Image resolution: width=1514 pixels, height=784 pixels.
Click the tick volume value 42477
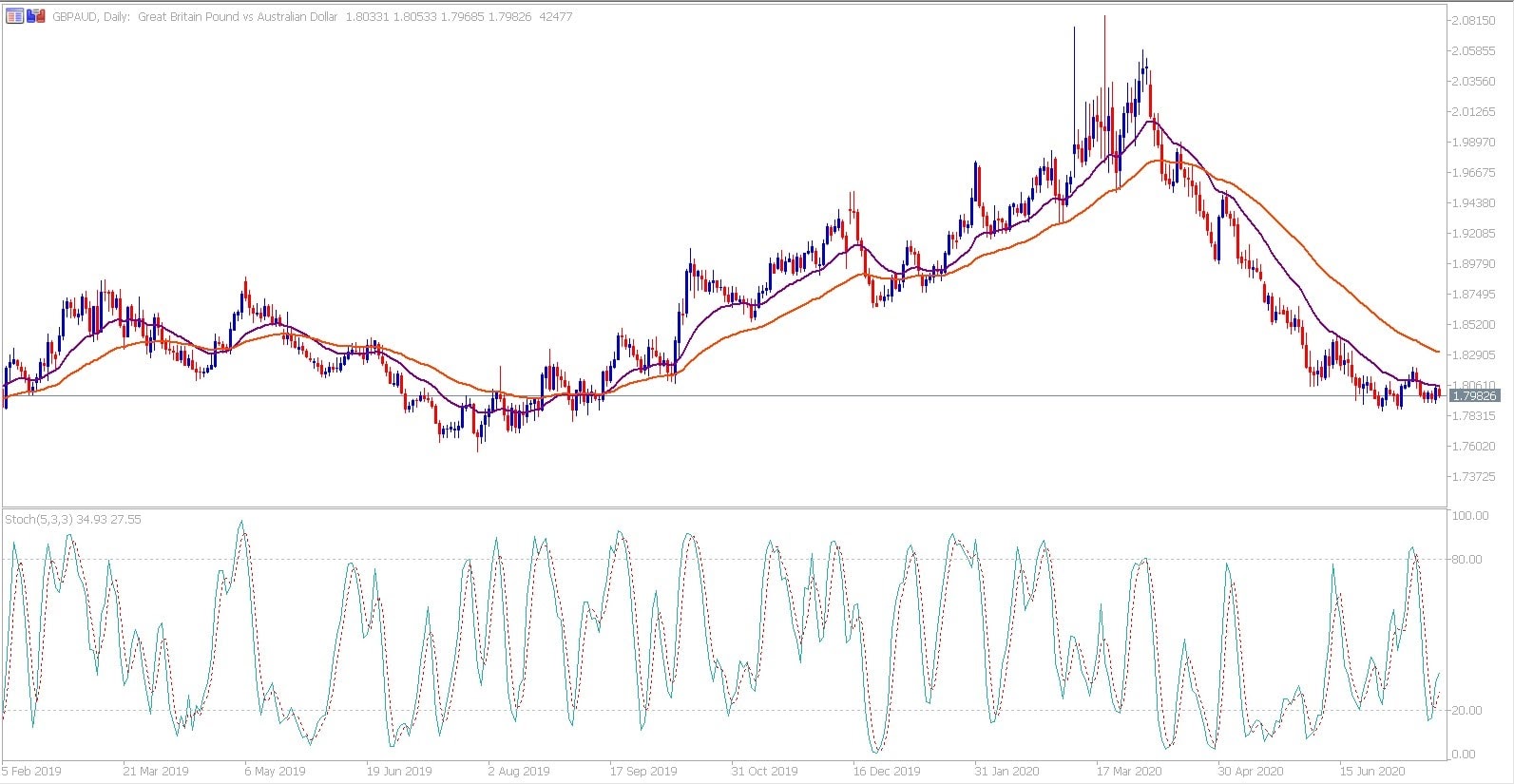coord(555,17)
